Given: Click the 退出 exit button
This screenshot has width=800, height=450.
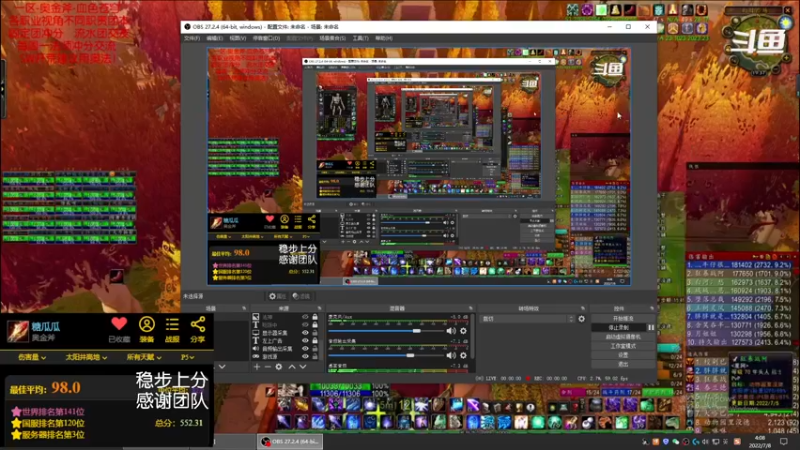Looking at the screenshot, I should pyautogui.click(x=623, y=364).
